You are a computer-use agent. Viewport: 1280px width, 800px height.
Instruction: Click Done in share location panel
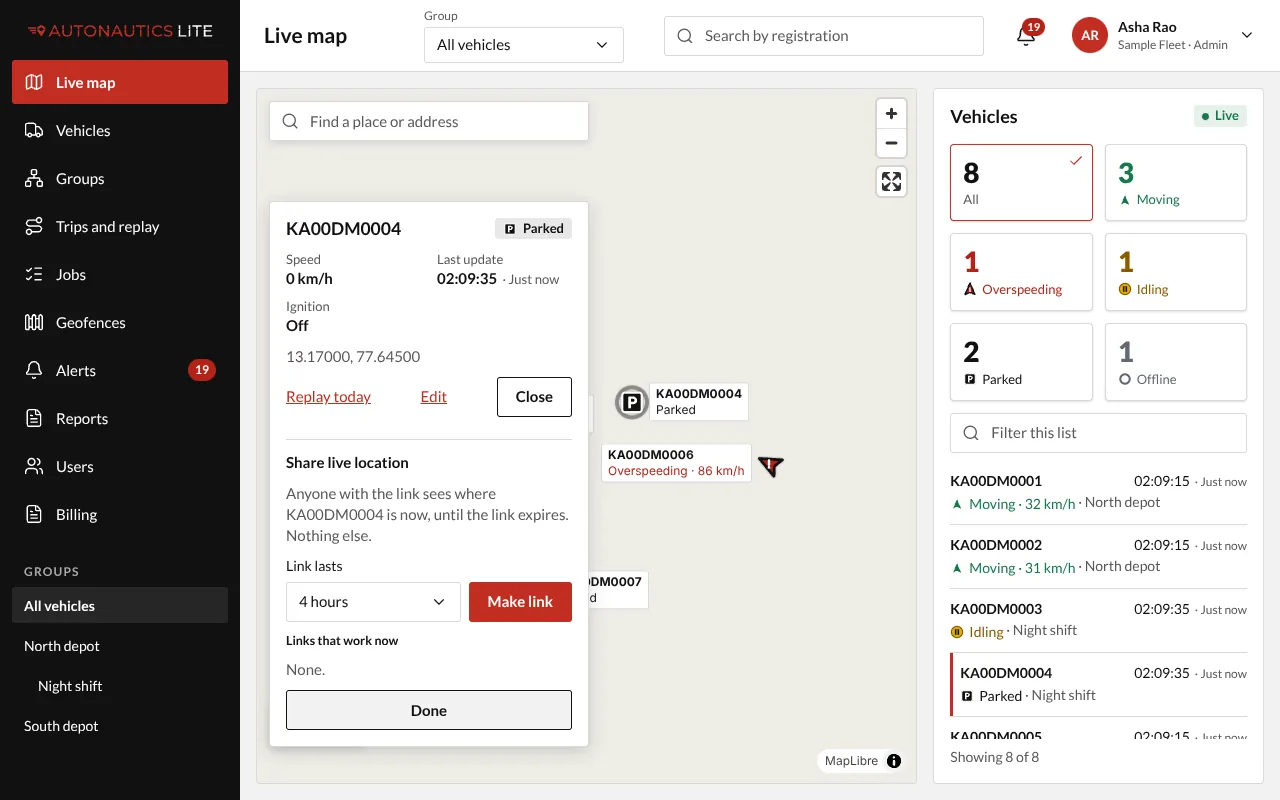(x=429, y=710)
